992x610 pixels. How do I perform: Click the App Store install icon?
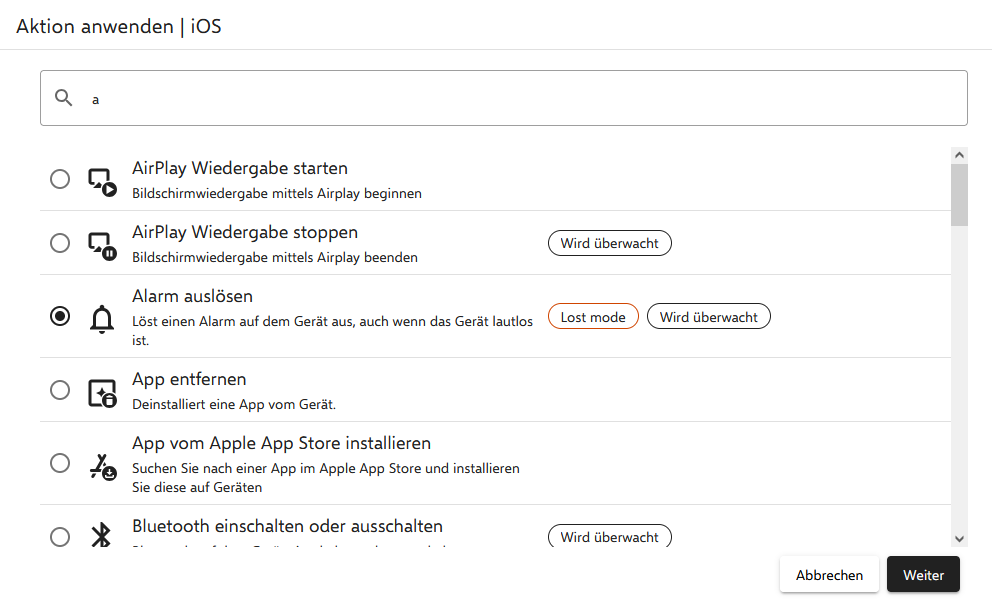tap(102, 465)
